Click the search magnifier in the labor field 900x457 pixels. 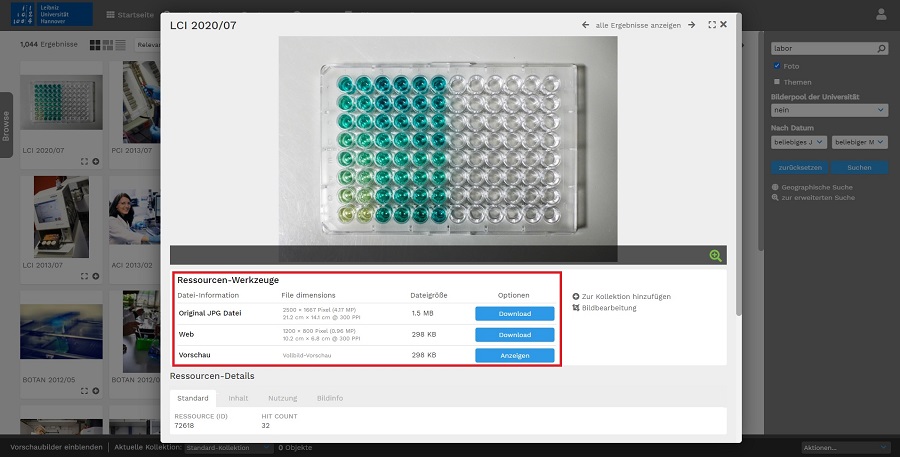pyautogui.click(x=882, y=49)
